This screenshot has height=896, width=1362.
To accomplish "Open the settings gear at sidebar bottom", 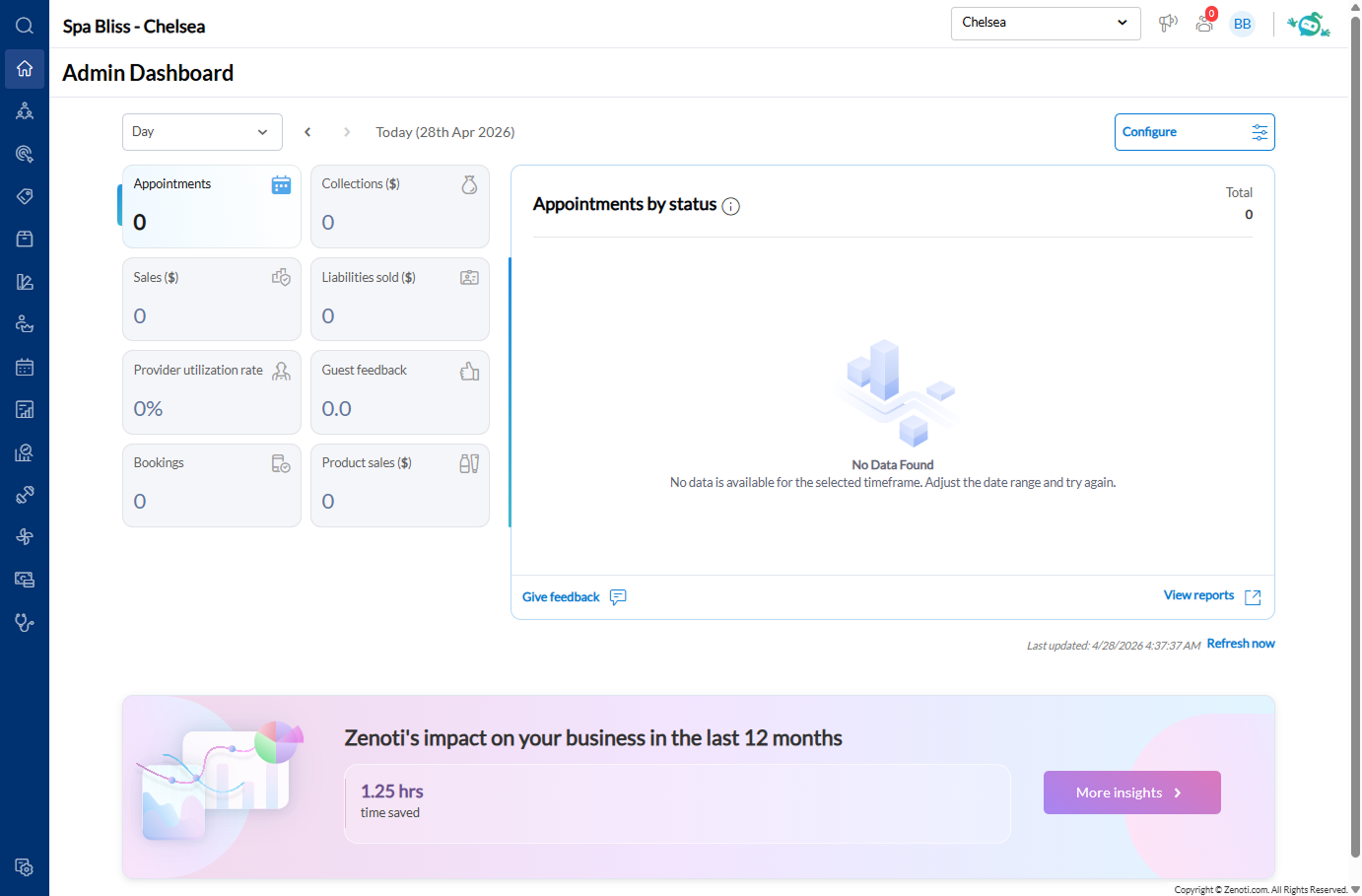I will 24,867.
